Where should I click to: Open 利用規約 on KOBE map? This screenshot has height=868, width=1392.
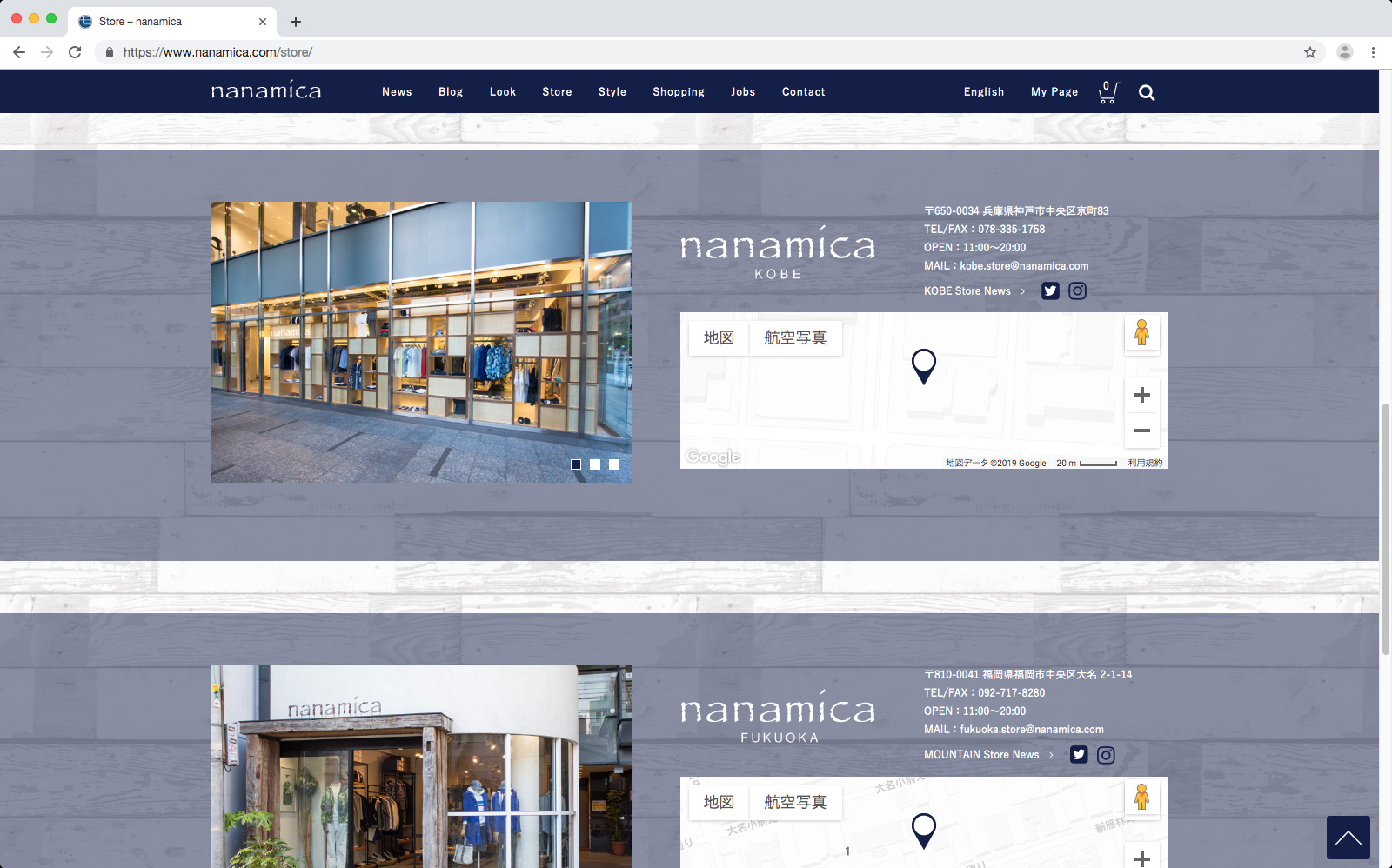1145,463
